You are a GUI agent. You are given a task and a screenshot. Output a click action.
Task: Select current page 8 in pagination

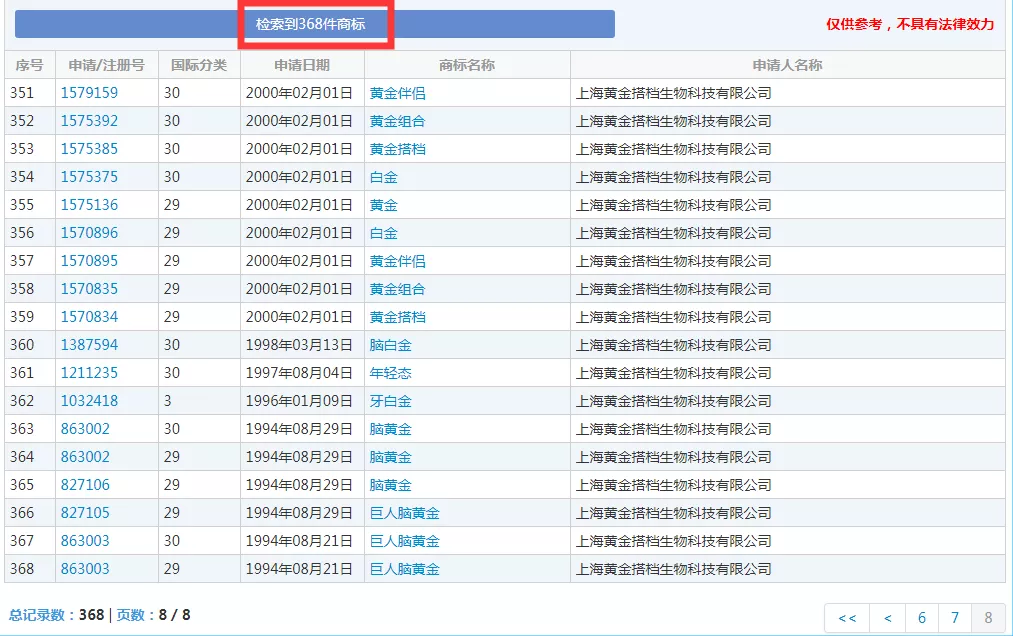click(988, 618)
